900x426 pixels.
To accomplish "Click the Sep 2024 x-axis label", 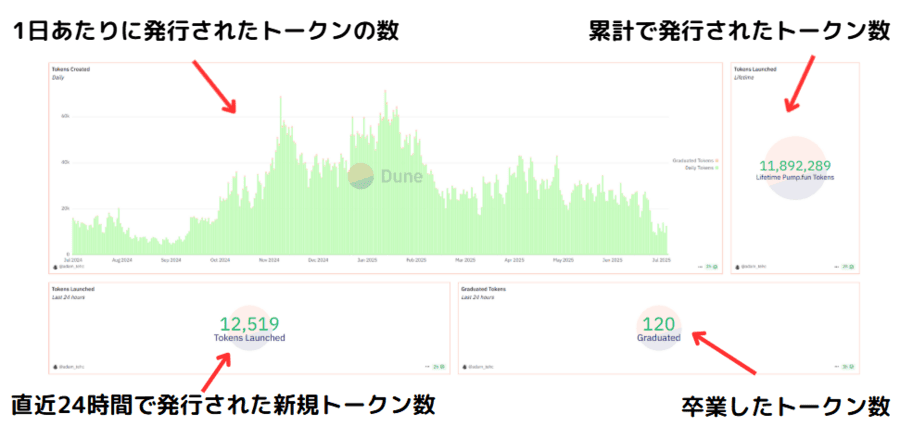I will [171, 260].
